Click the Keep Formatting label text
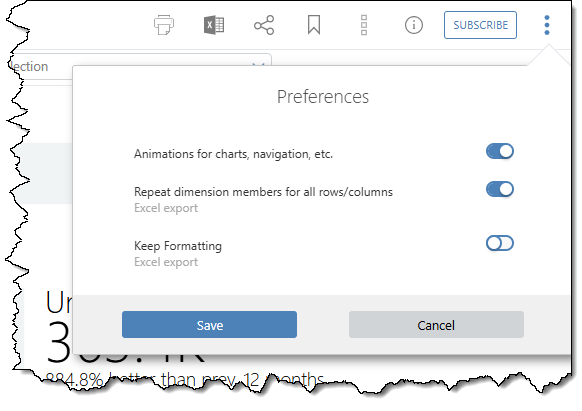This screenshot has height=411, width=582. (178, 246)
